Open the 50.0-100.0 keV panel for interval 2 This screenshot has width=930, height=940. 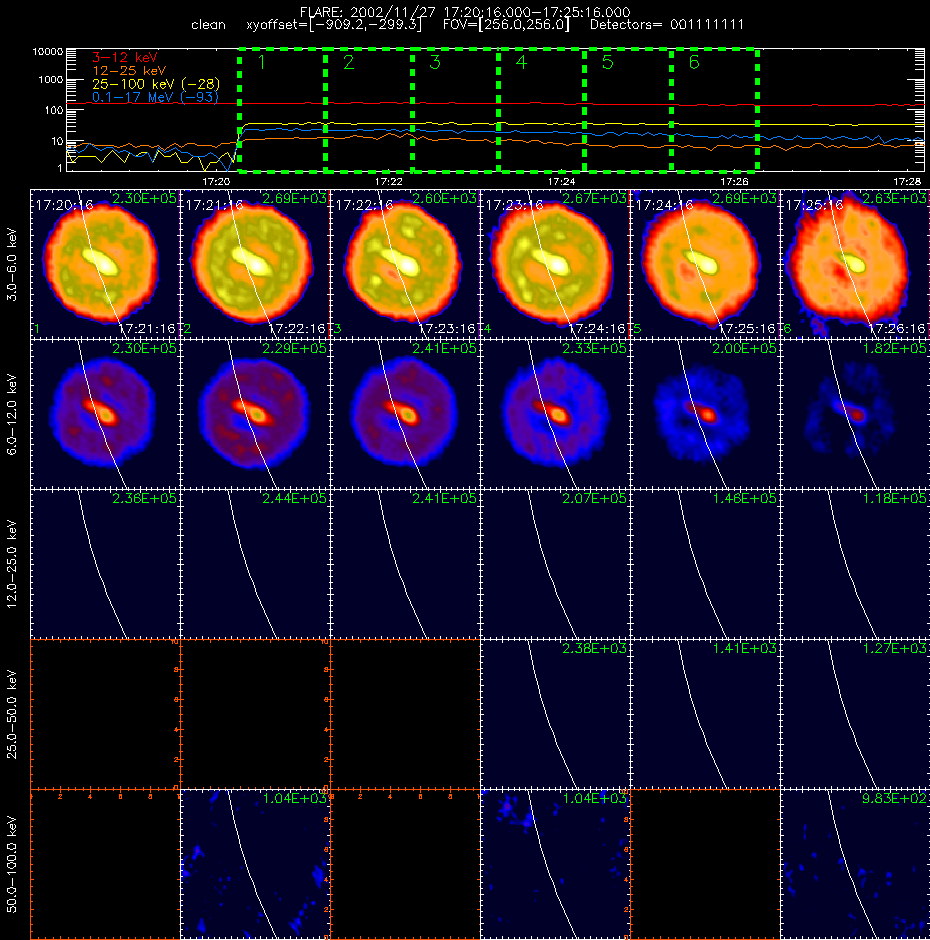[x=255, y=864]
